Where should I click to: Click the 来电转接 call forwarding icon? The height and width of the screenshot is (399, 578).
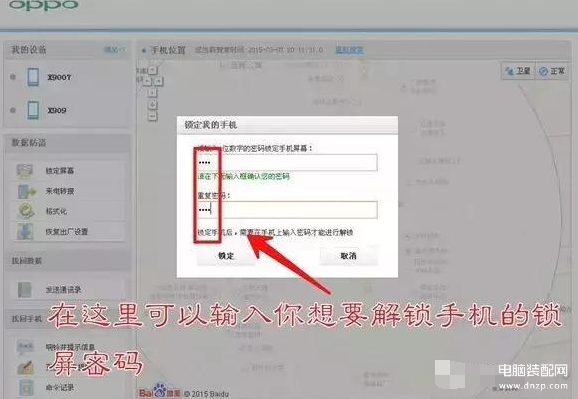[x=27, y=191]
